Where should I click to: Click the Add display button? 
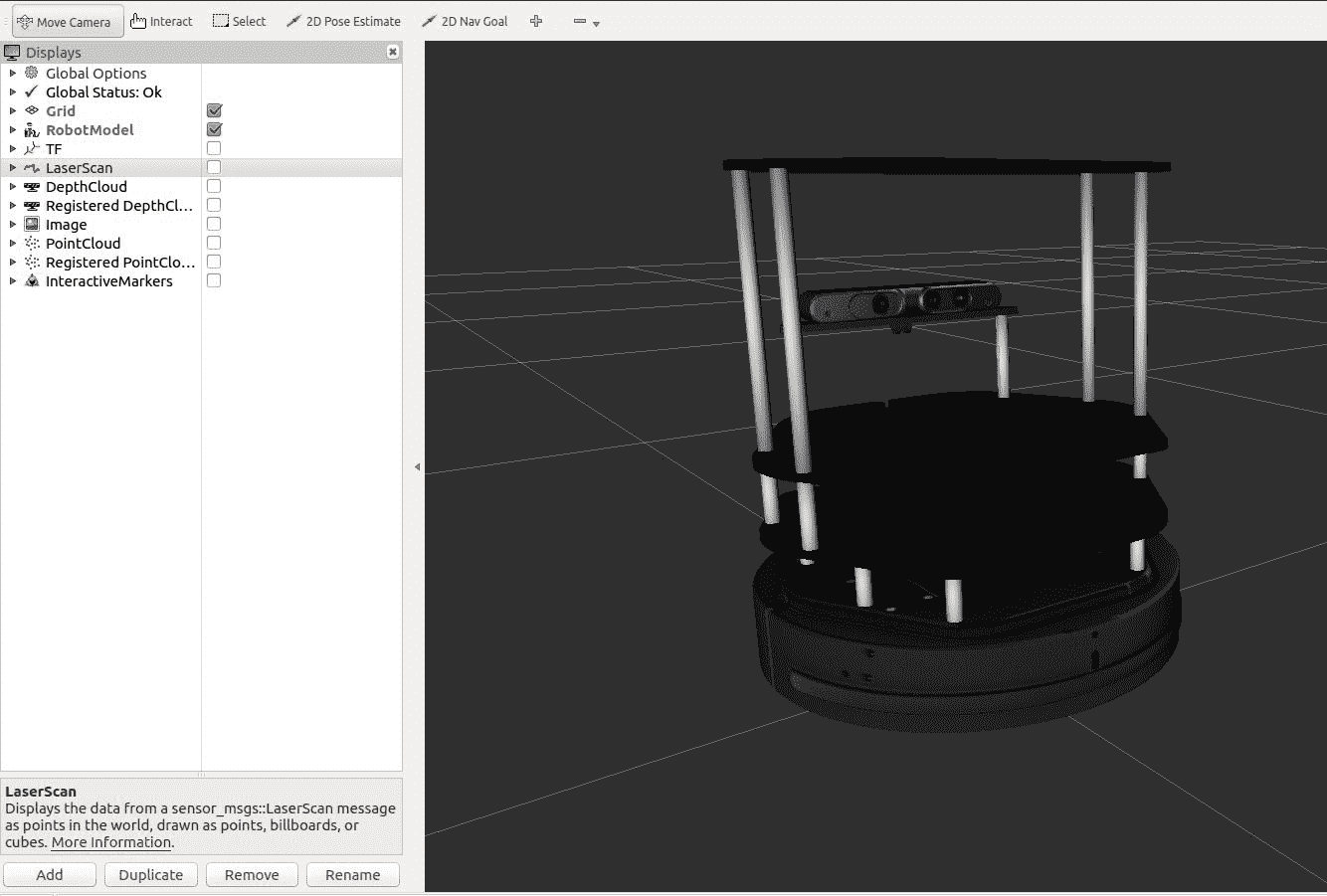tap(50, 874)
